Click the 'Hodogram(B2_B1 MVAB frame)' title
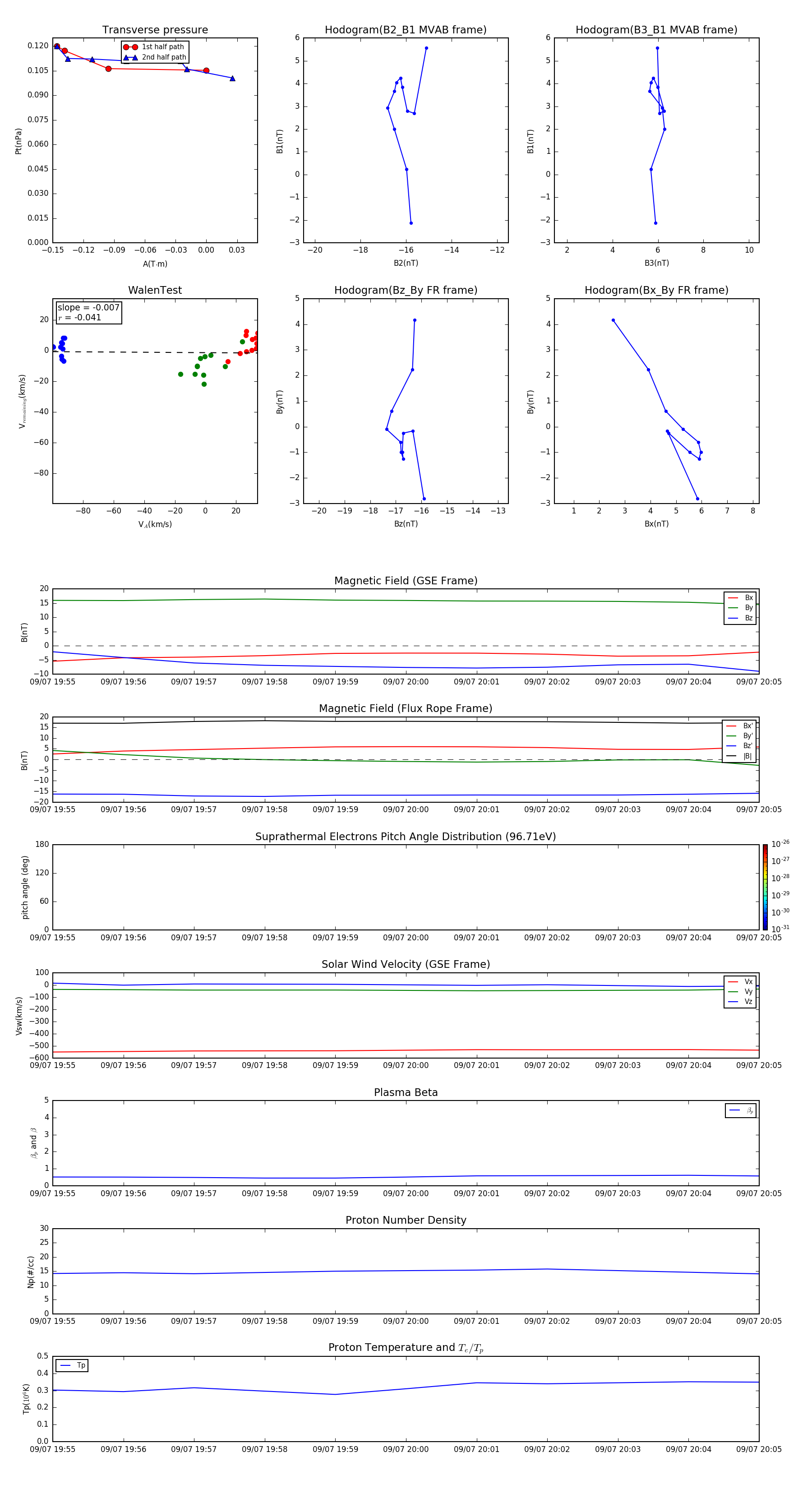Viewport: 812px width, 1489px height. pyautogui.click(x=406, y=30)
